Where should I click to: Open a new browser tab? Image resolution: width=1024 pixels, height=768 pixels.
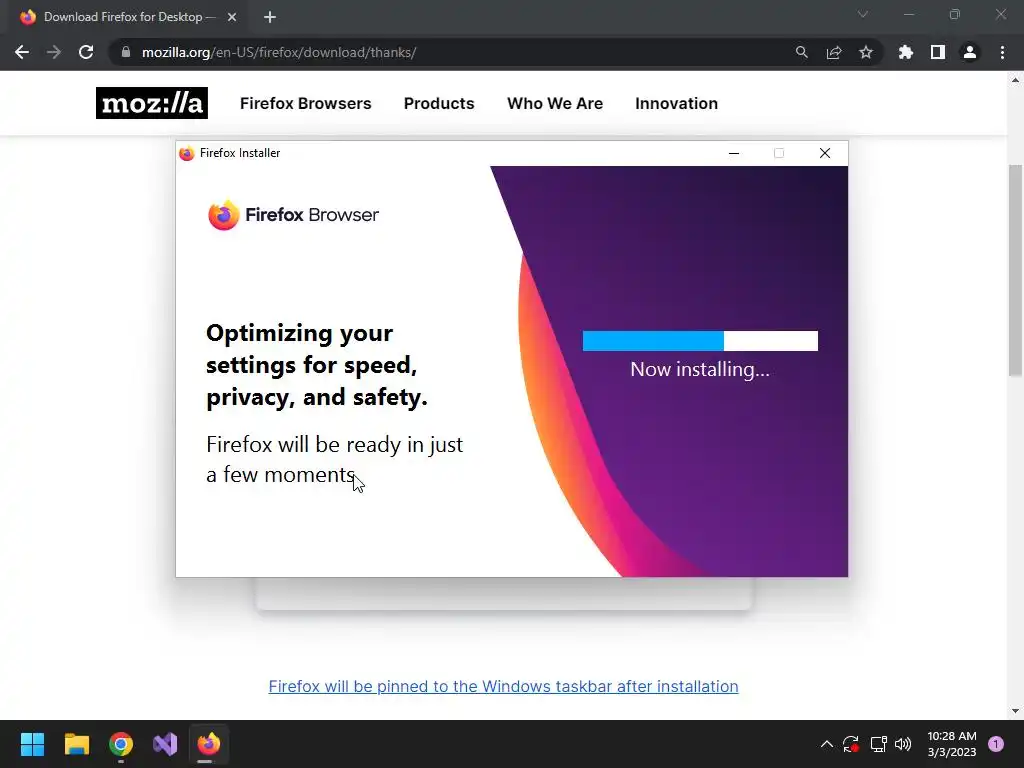270,17
